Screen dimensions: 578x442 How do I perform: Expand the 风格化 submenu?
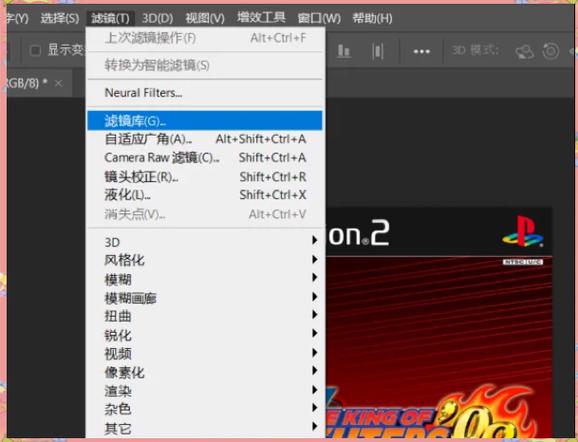click(x=205, y=260)
